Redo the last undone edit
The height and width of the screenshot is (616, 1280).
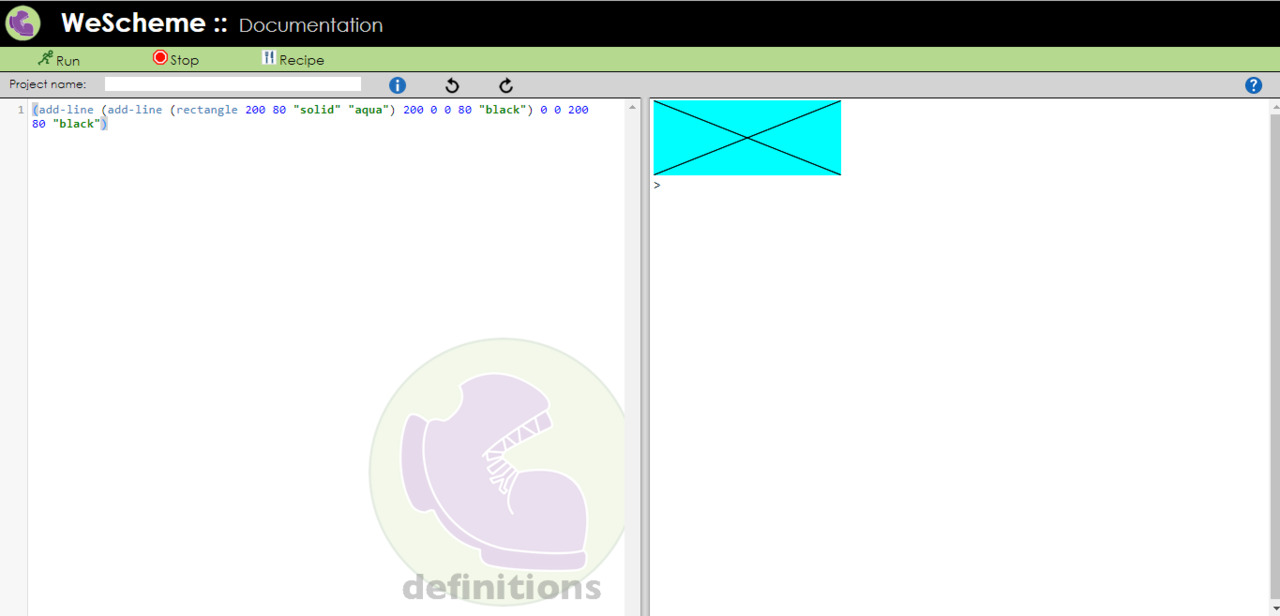click(x=506, y=86)
